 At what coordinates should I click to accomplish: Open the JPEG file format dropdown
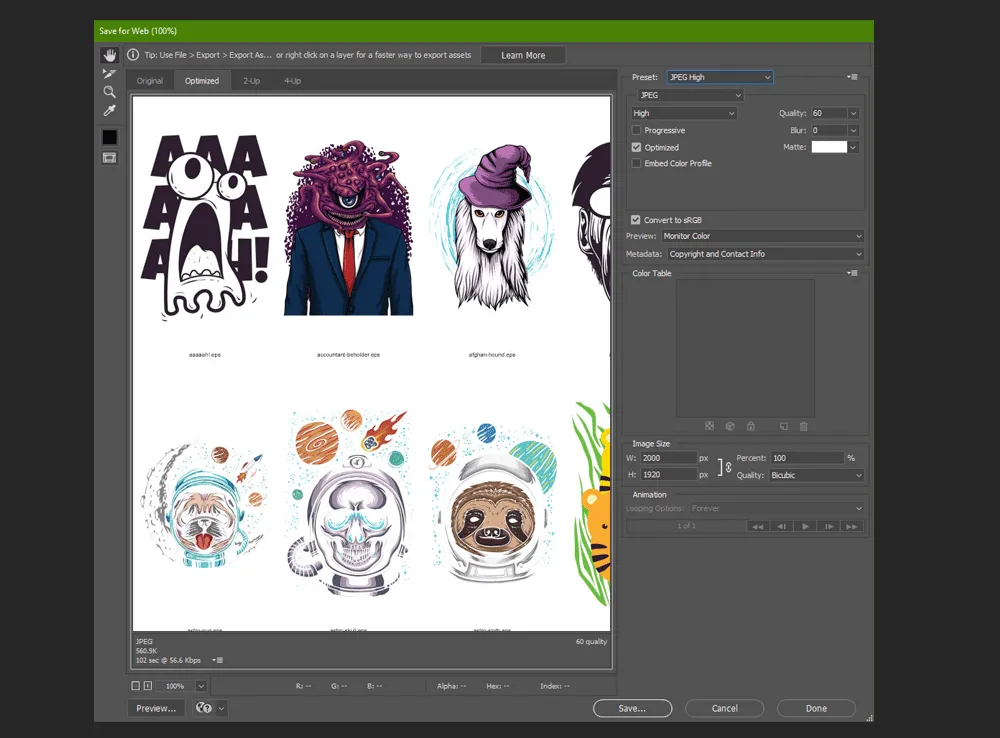691,95
